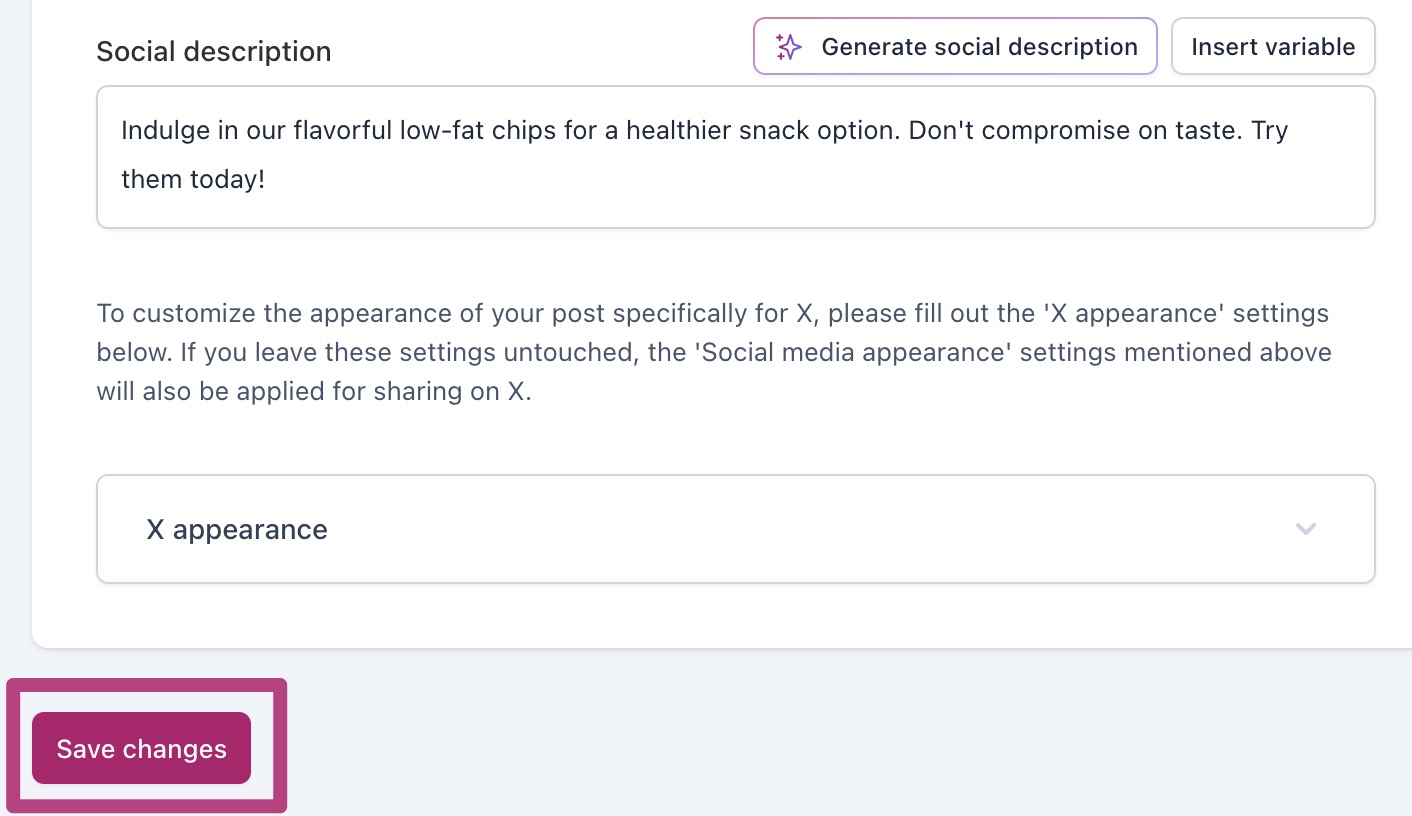Save changes to the settings
The height and width of the screenshot is (816, 1412).
tap(141, 748)
